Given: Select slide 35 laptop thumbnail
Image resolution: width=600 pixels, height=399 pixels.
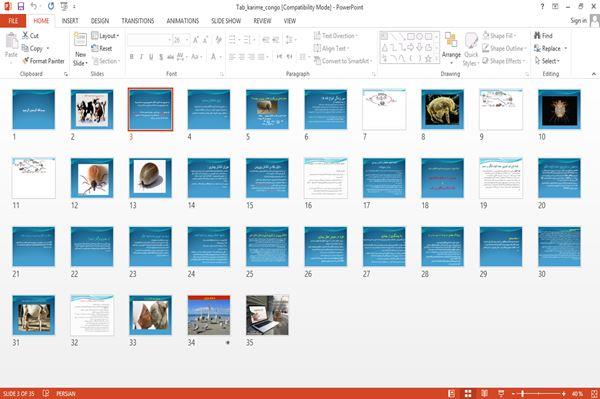Looking at the screenshot, I should click(x=267, y=315).
